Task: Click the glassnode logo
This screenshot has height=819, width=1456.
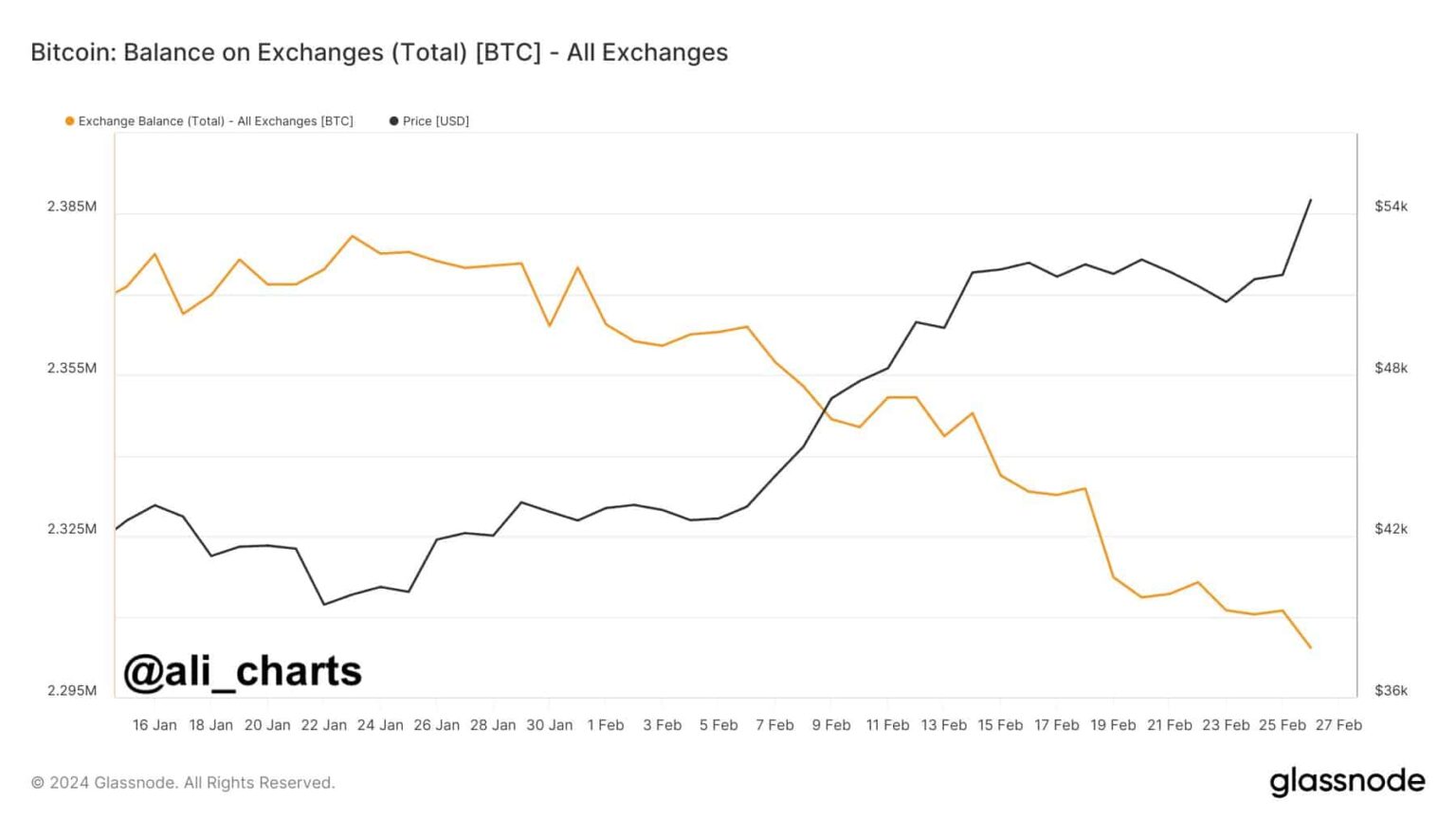Action: (1346, 781)
